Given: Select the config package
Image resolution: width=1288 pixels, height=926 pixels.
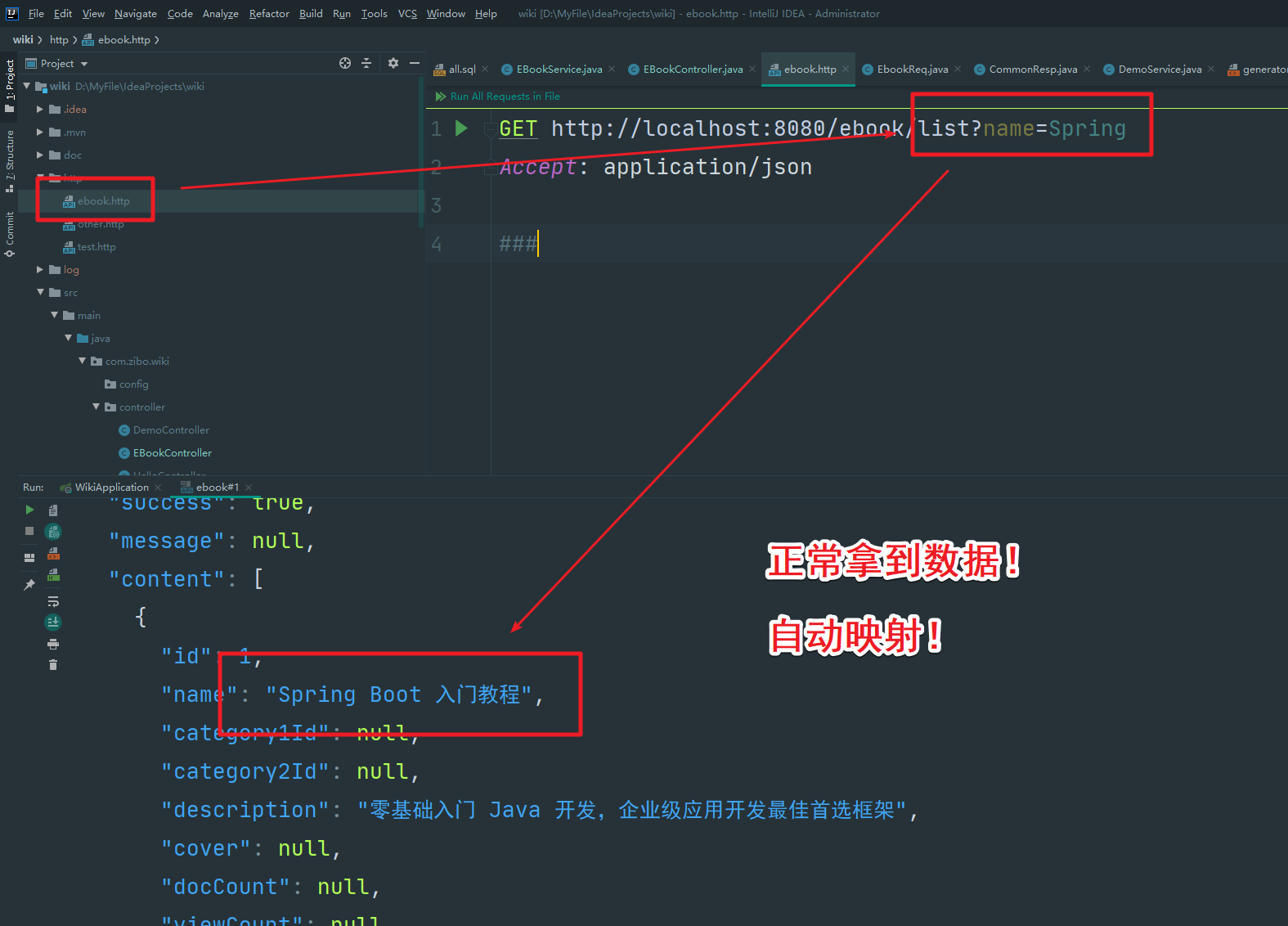Looking at the screenshot, I should point(133,384).
